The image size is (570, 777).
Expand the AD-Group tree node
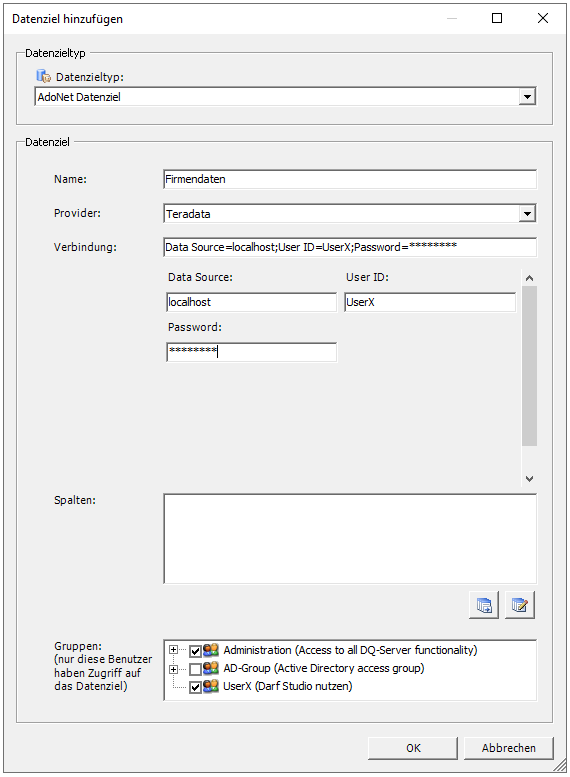click(x=173, y=669)
